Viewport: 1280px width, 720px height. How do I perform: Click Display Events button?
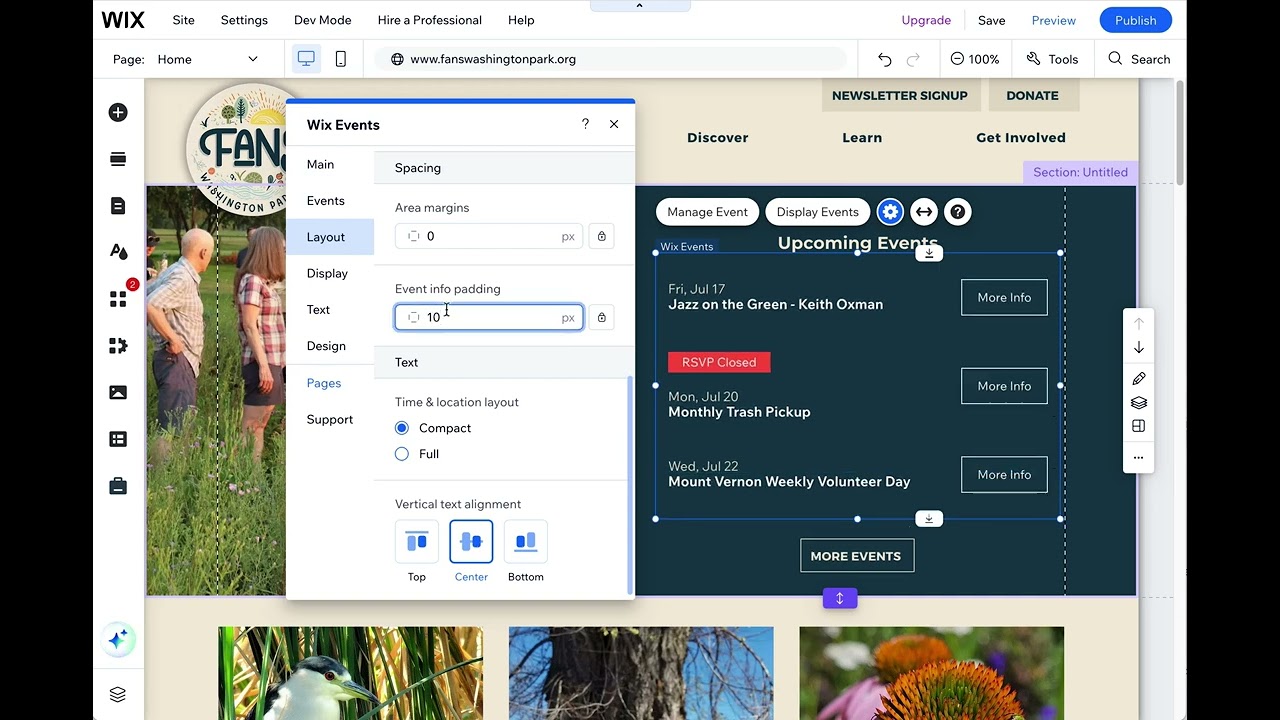point(818,212)
